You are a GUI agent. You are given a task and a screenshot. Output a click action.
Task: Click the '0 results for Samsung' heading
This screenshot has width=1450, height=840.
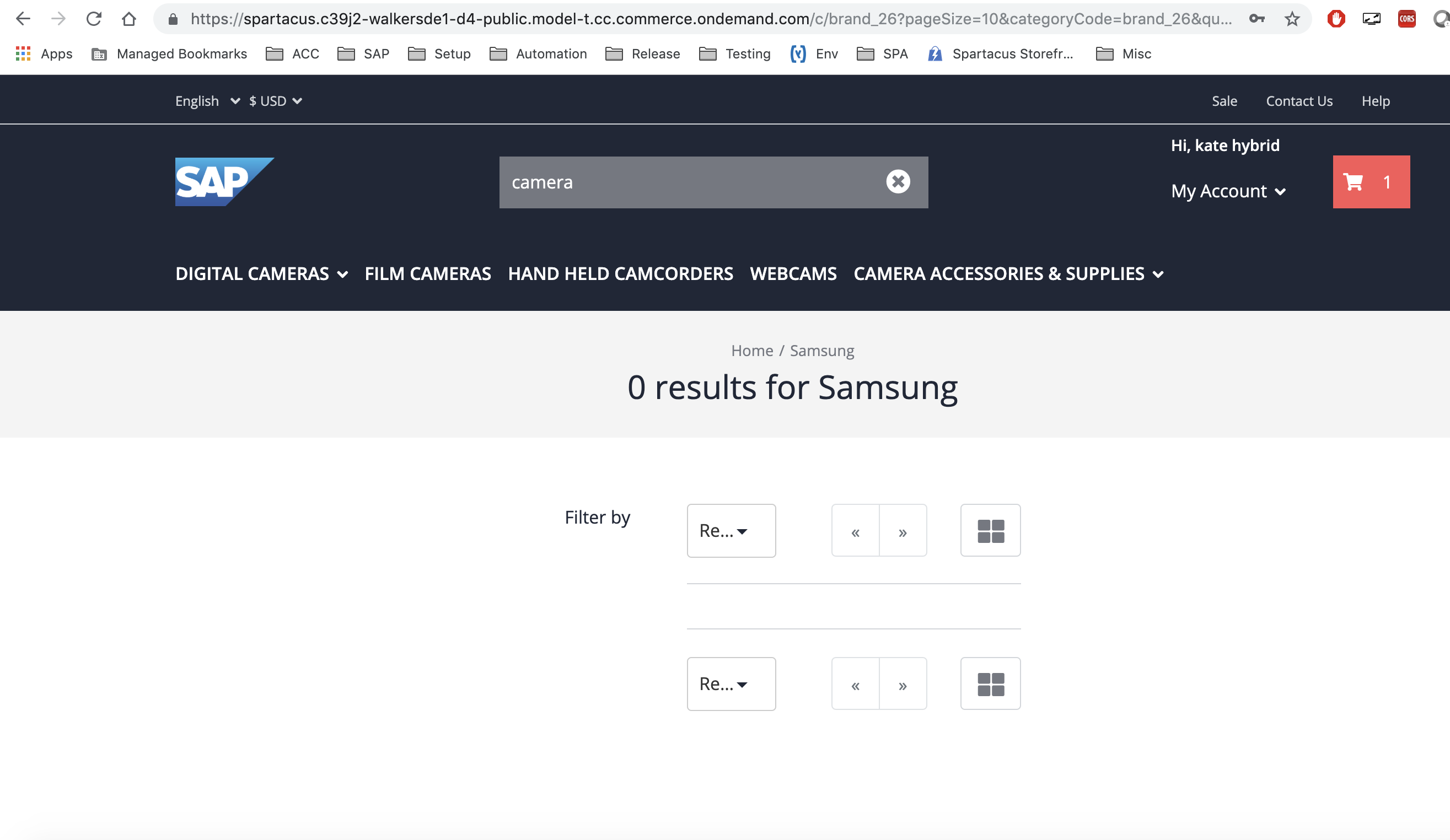(792, 387)
